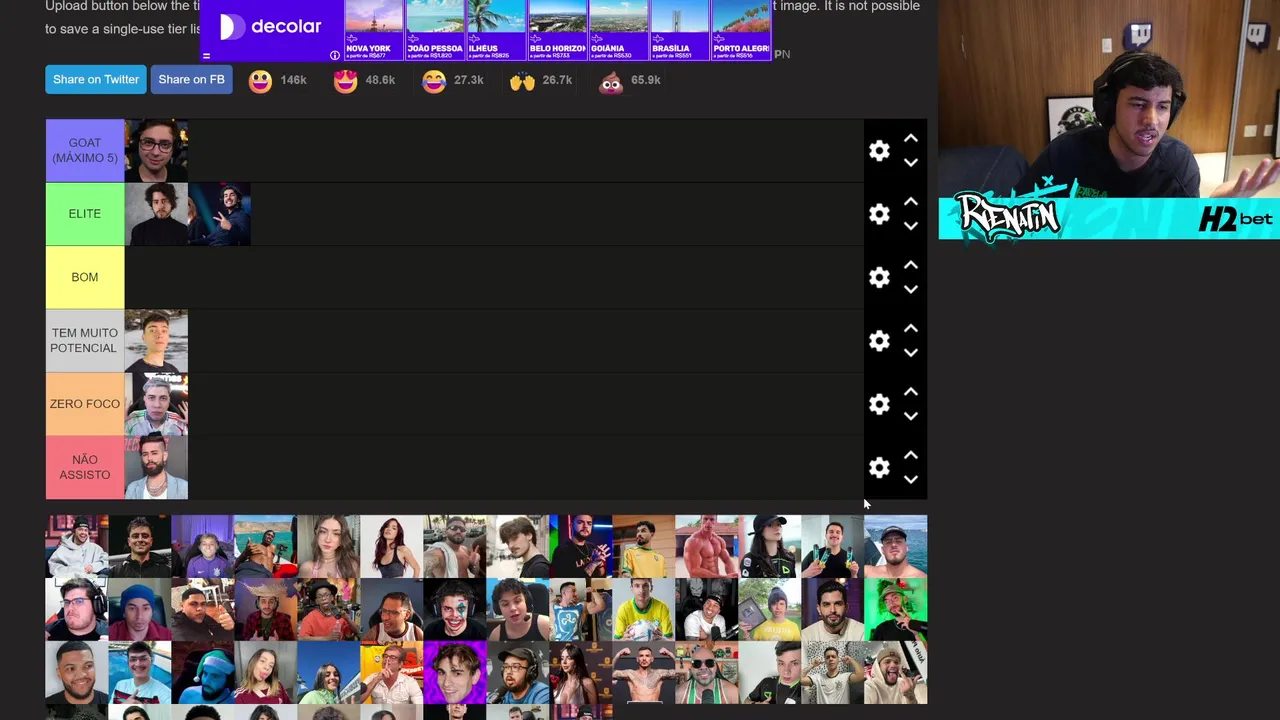Viewport: 1280px width, 720px height.
Task: Click the poop reaction emoji
Action: click(611, 81)
